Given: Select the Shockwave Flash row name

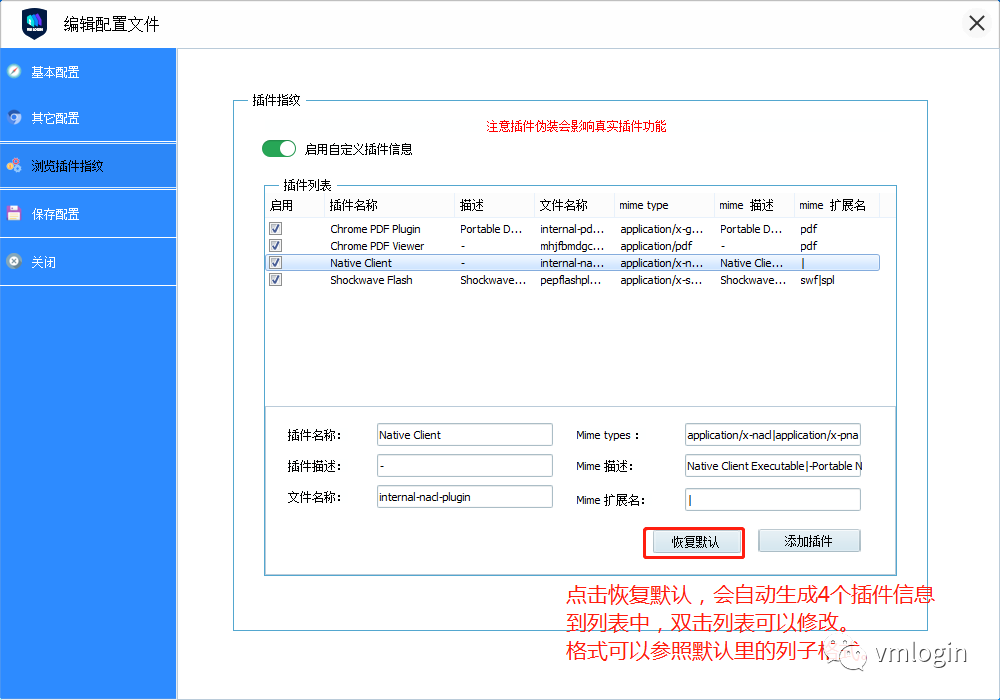Looking at the screenshot, I should tap(371, 281).
